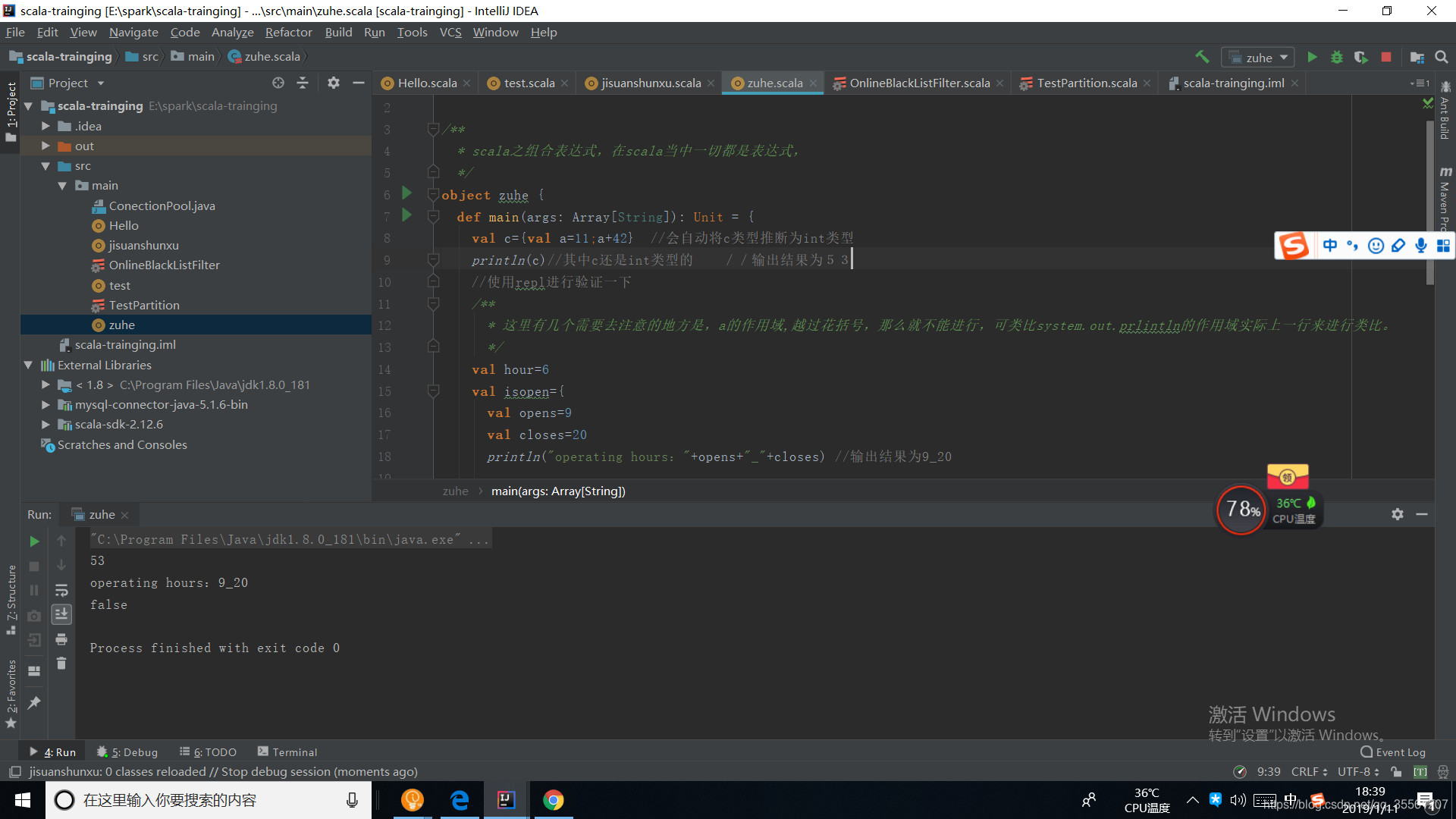Run the zuhe configuration from toolbar
This screenshot has height=819, width=1456.
1312,57
